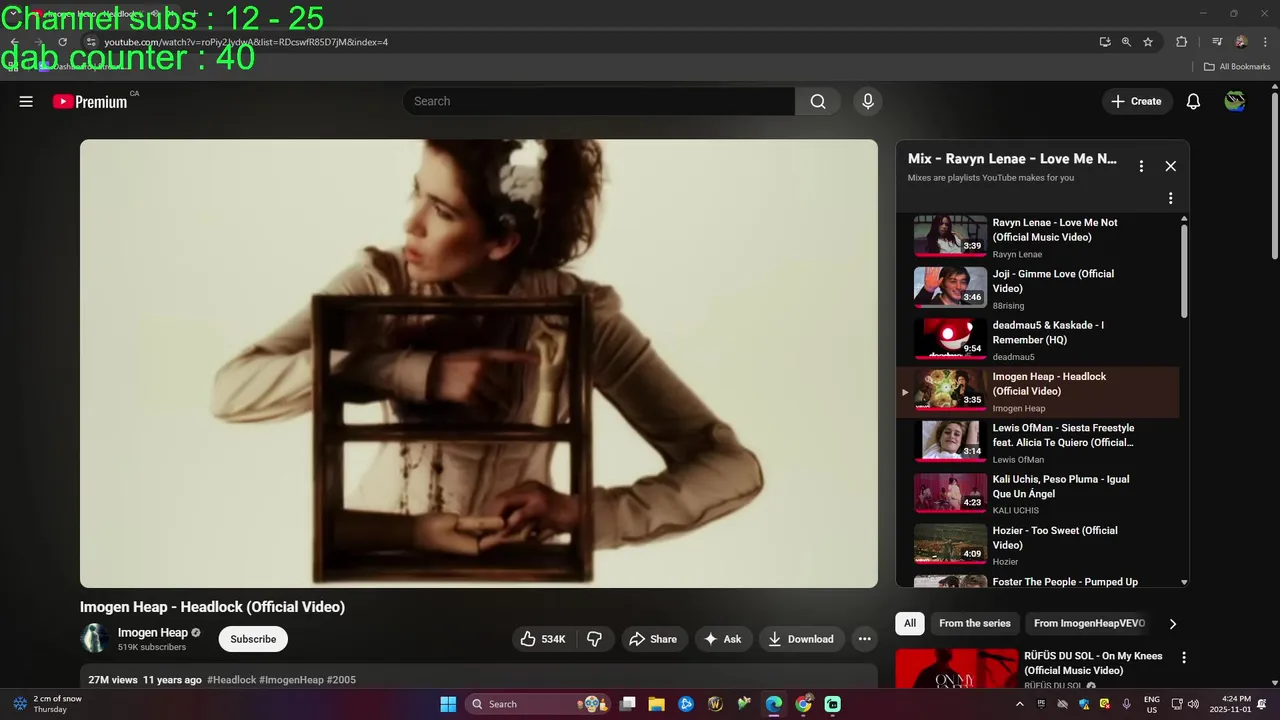The height and width of the screenshot is (720, 1280).
Task: Open YouTube notifications bell
Action: pos(1193,101)
